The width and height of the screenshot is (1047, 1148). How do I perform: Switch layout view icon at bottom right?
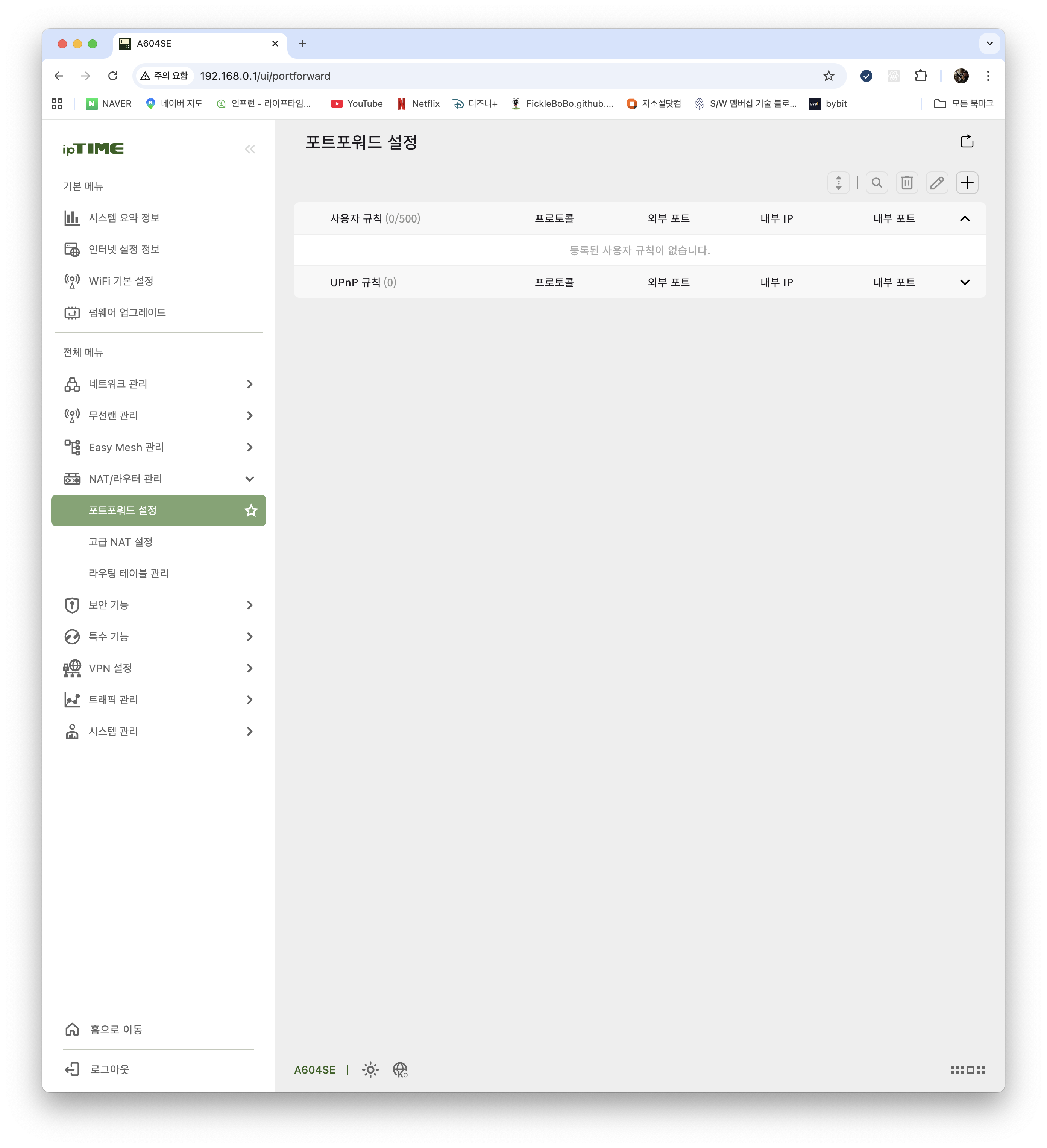(967, 1069)
